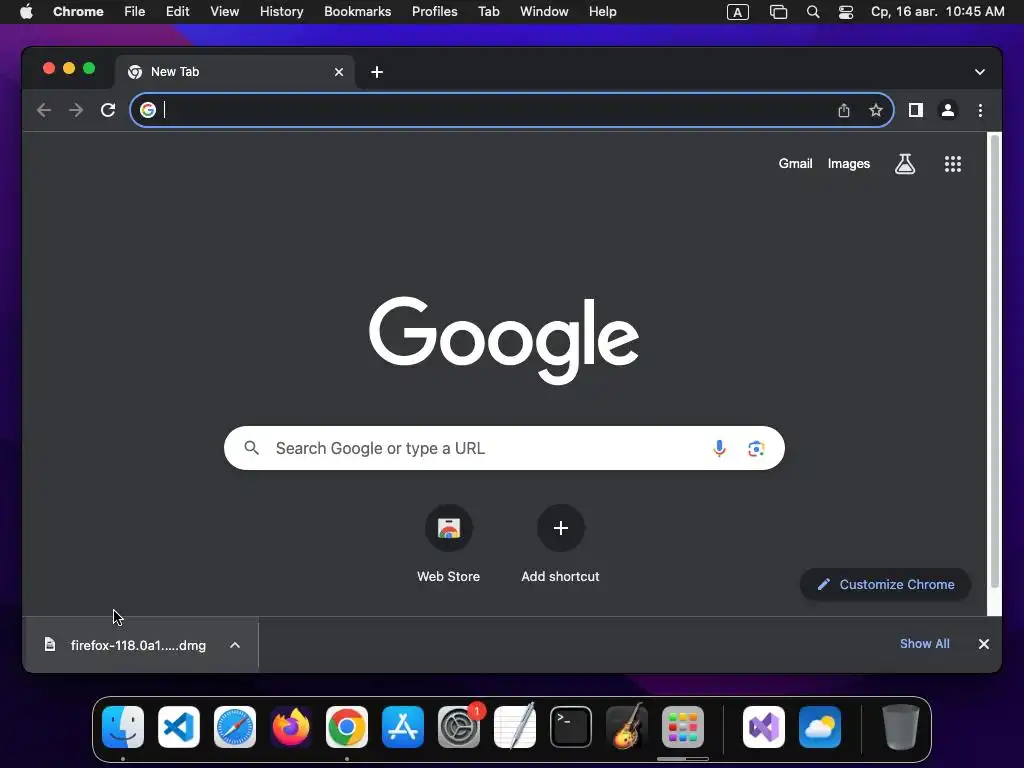This screenshot has width=1024, height=768.
Task: Open the profile avatar menu
Action: [948, 110]
